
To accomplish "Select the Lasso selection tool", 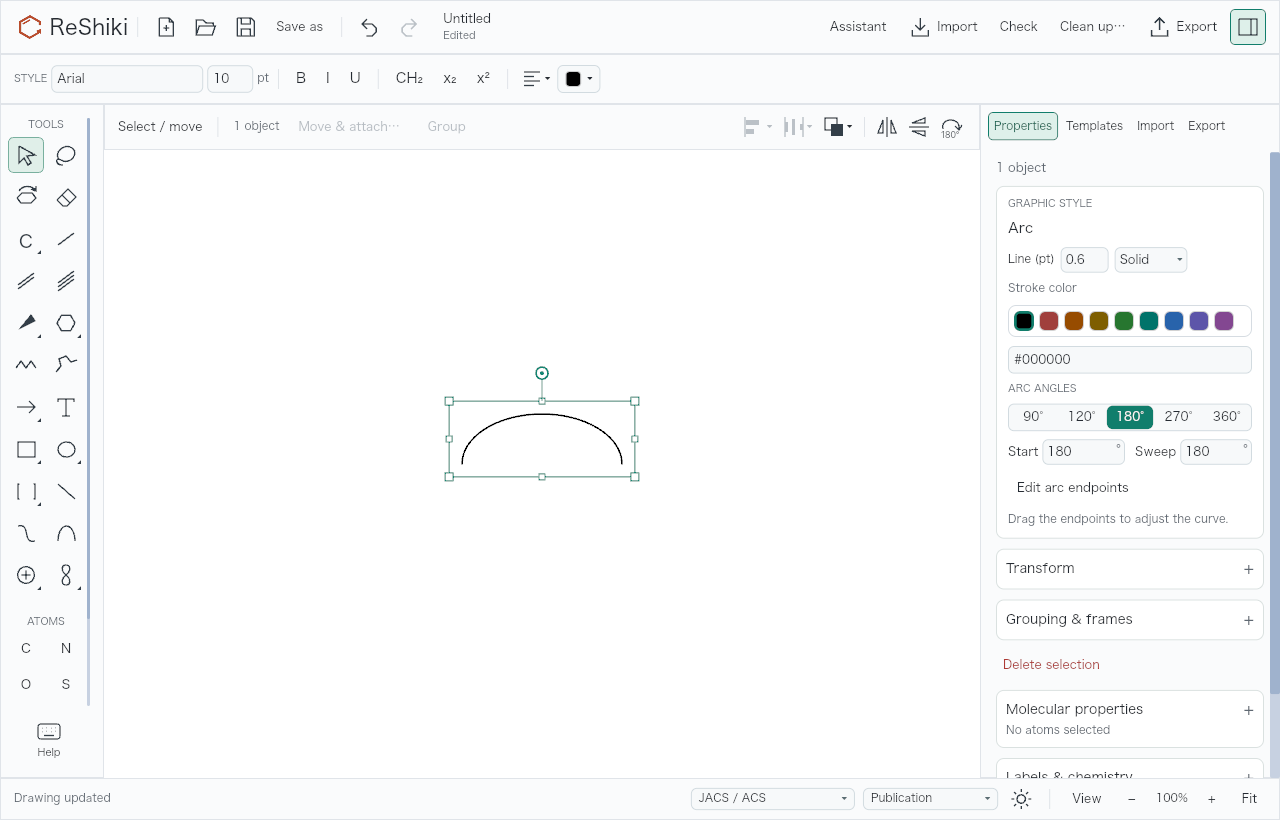I will 66,155.
